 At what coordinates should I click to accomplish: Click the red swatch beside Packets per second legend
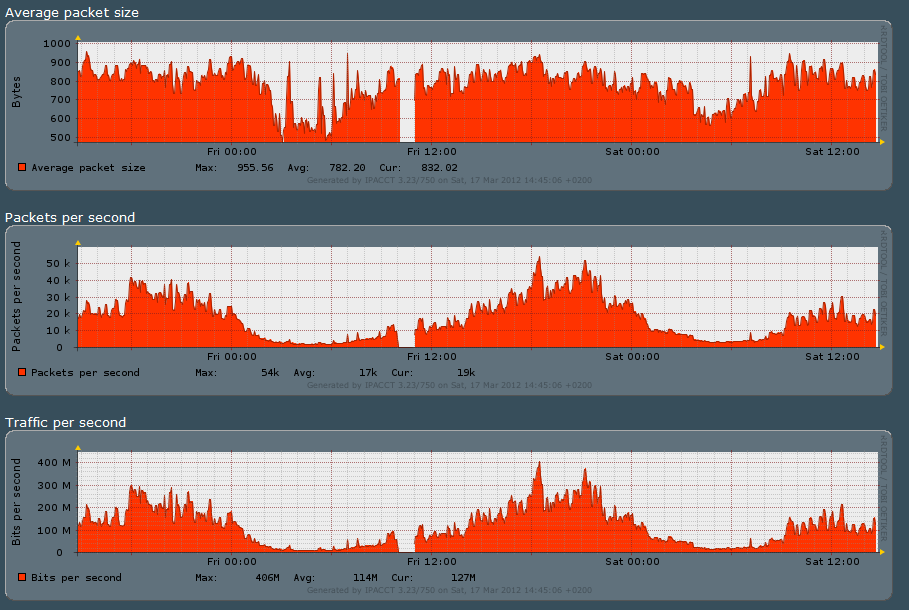(x=22, y=373)
